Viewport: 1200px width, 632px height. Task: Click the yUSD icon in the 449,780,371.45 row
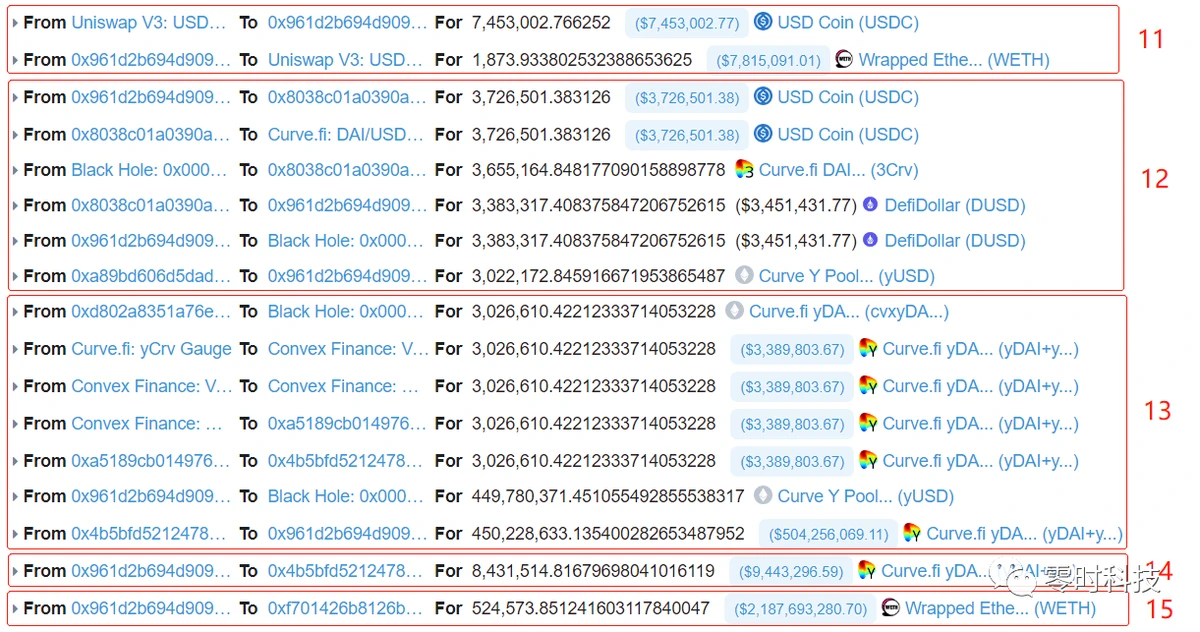click(x=763, y=496)
